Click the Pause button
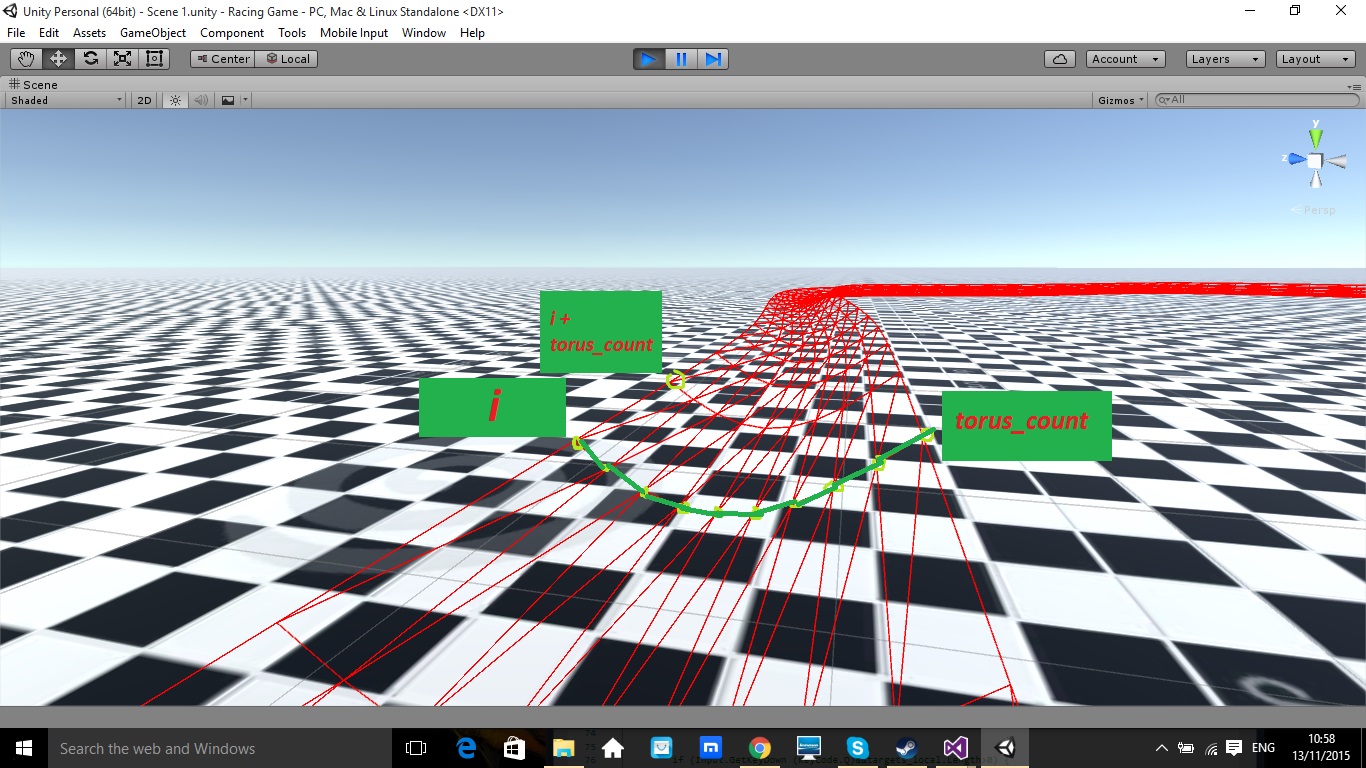Image resolution: width=1366 pixels, height=768 pixels. click(x=681, y=59)
